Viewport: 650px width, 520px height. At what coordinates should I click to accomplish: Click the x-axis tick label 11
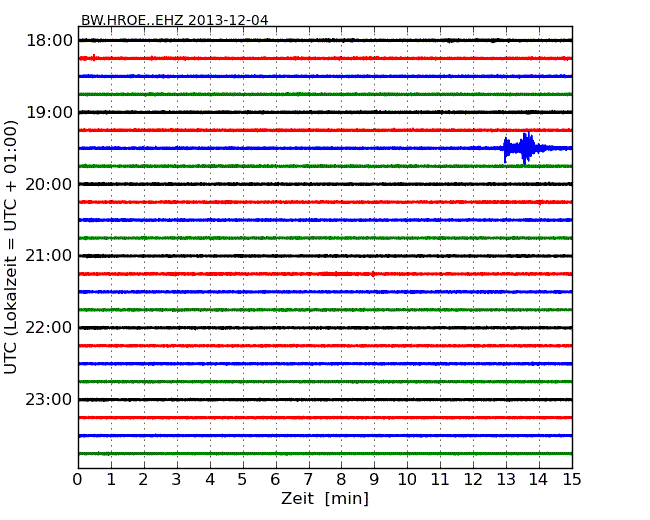440,480
